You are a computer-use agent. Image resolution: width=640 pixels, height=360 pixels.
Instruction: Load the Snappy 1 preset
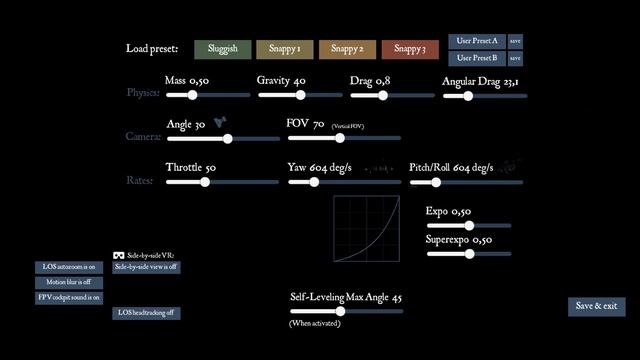(x=284, y=49)
